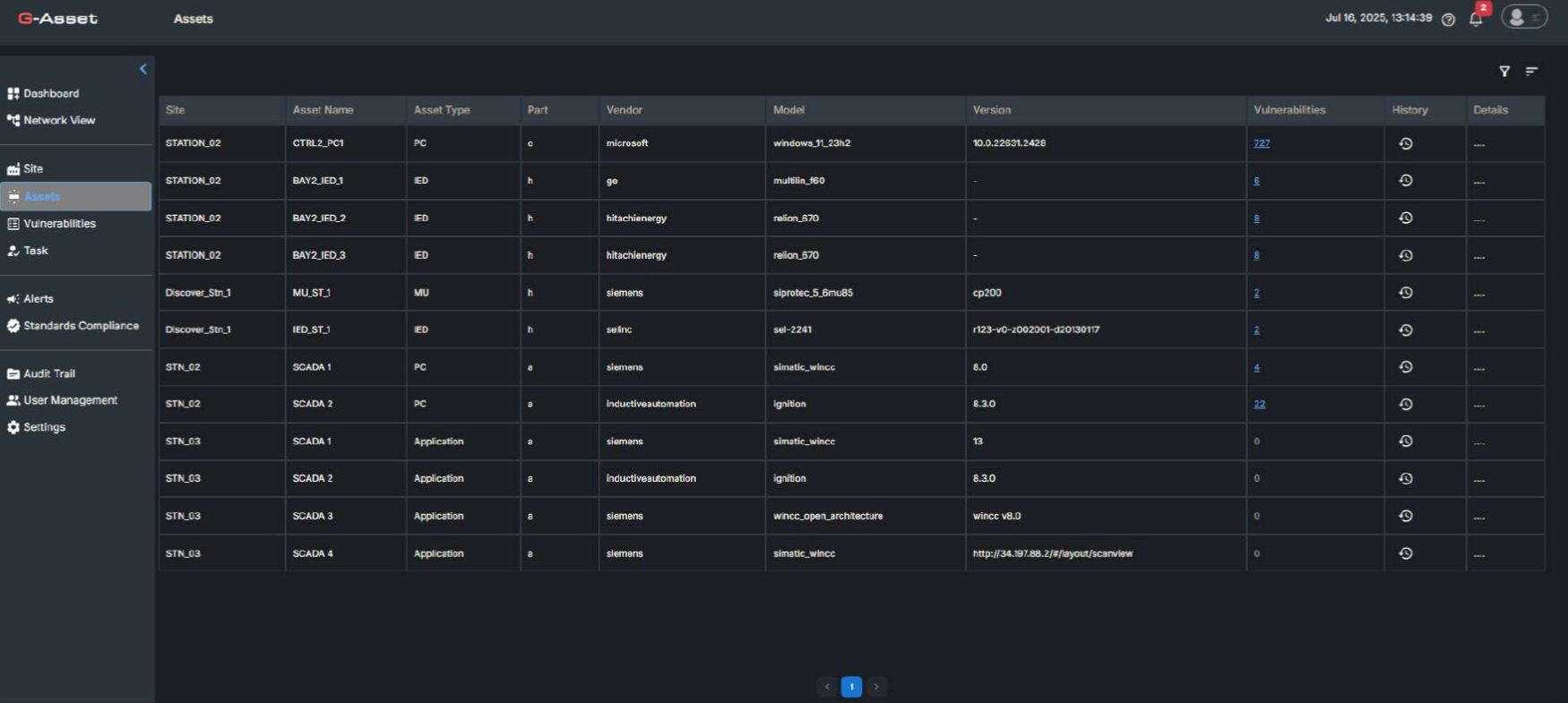View history for SCADA 4
The width and height of the screenshot is (1568, 703).
1406,553
